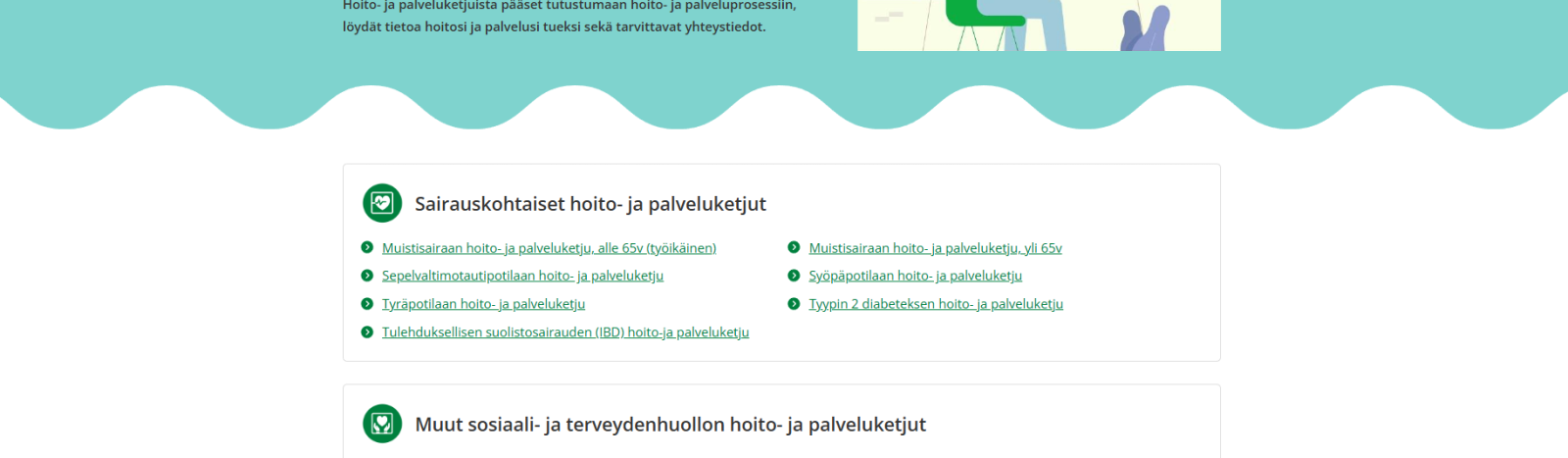
Task: Click the heart monitor icon beside Sairauskohtaiset heading
Action: point(382,203)
